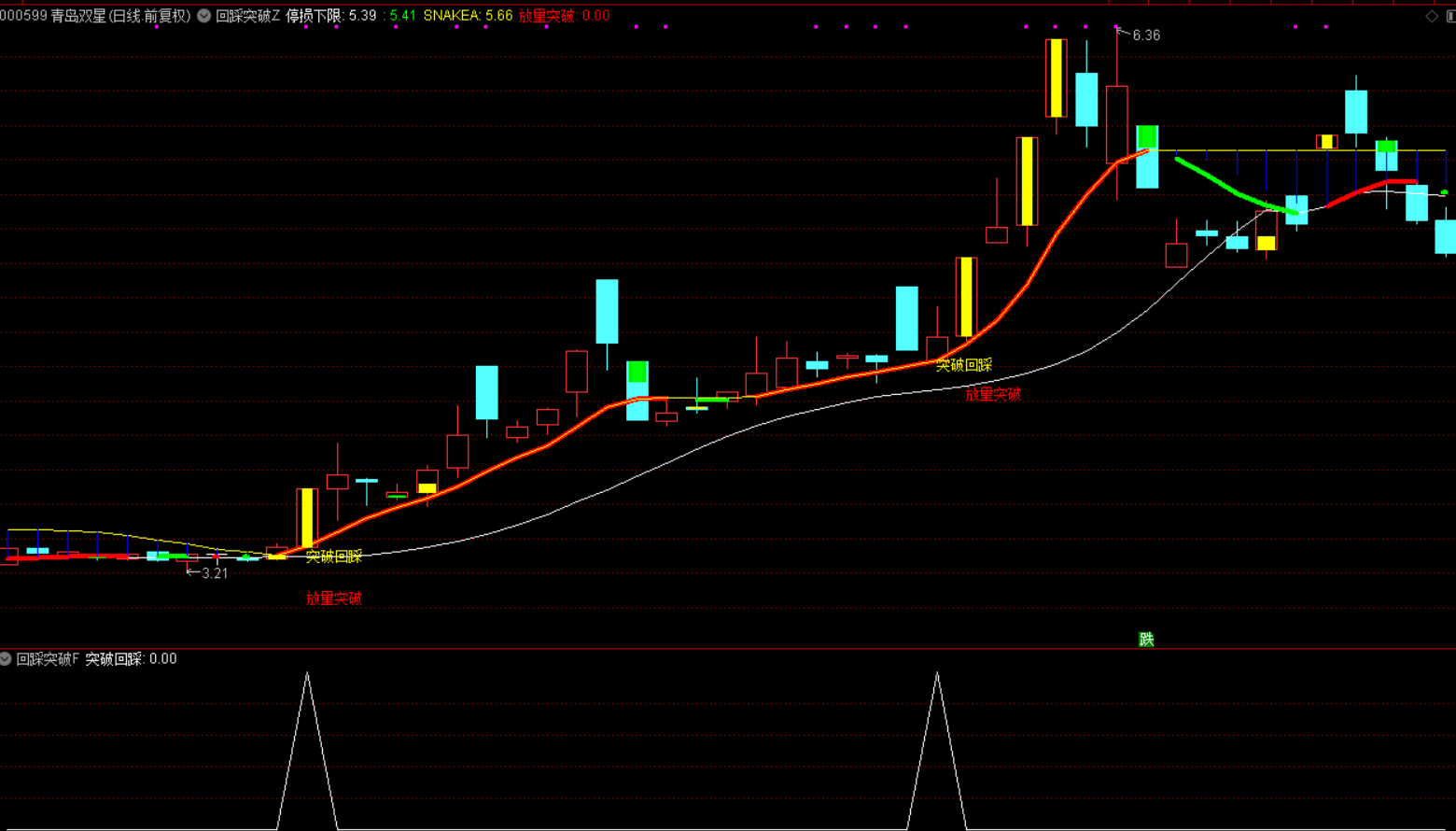
Task: Click the diamond icon in chart corner
Action: 1432,16
